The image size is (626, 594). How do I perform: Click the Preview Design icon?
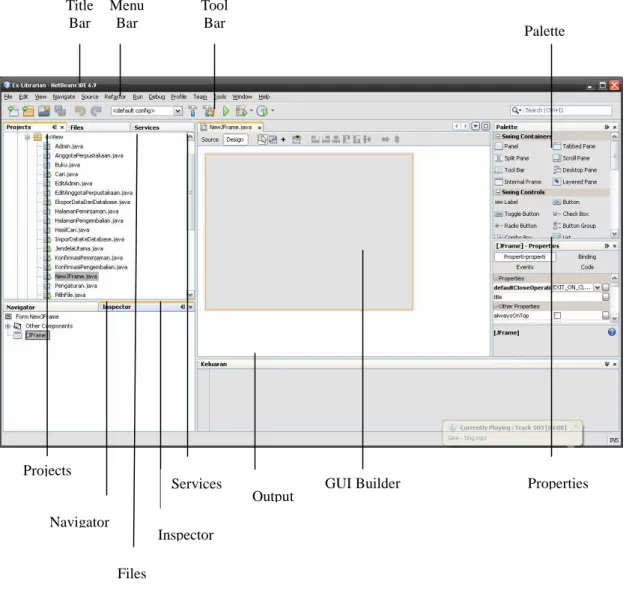[x=296, y=139]
